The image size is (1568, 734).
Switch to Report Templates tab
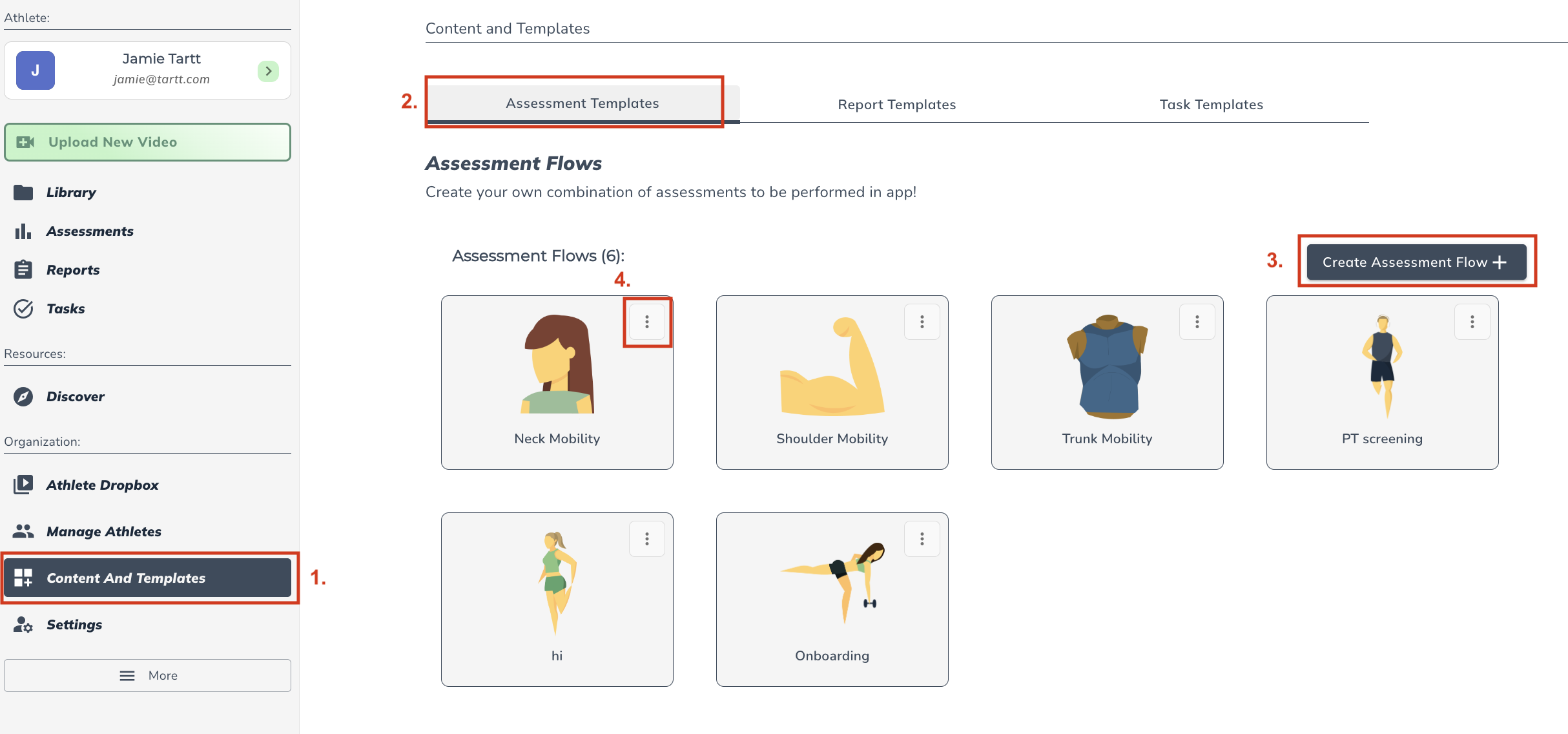click(x=896, y=105)
